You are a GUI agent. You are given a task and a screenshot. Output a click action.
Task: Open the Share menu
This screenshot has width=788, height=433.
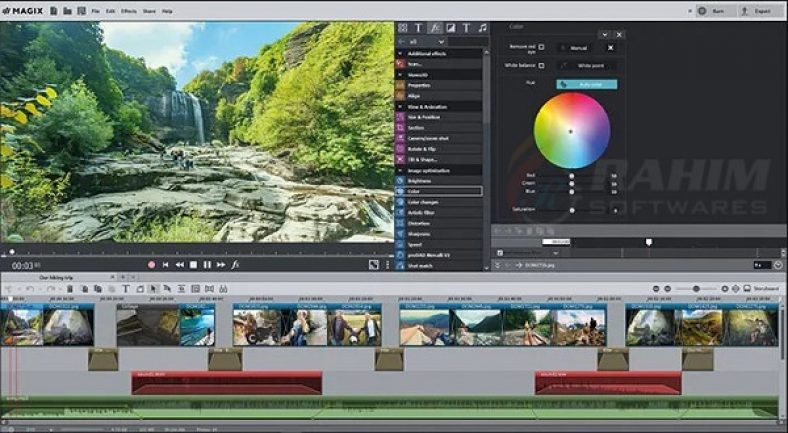[149, 11]
